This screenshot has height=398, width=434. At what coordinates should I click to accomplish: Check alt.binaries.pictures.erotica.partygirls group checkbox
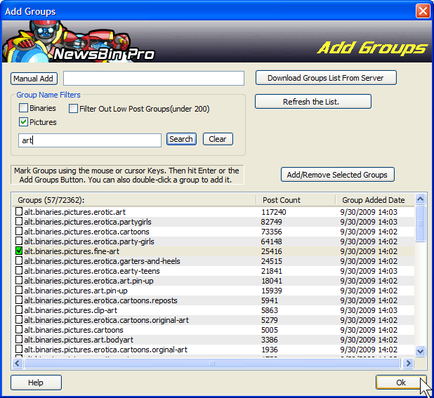point(19,221)
